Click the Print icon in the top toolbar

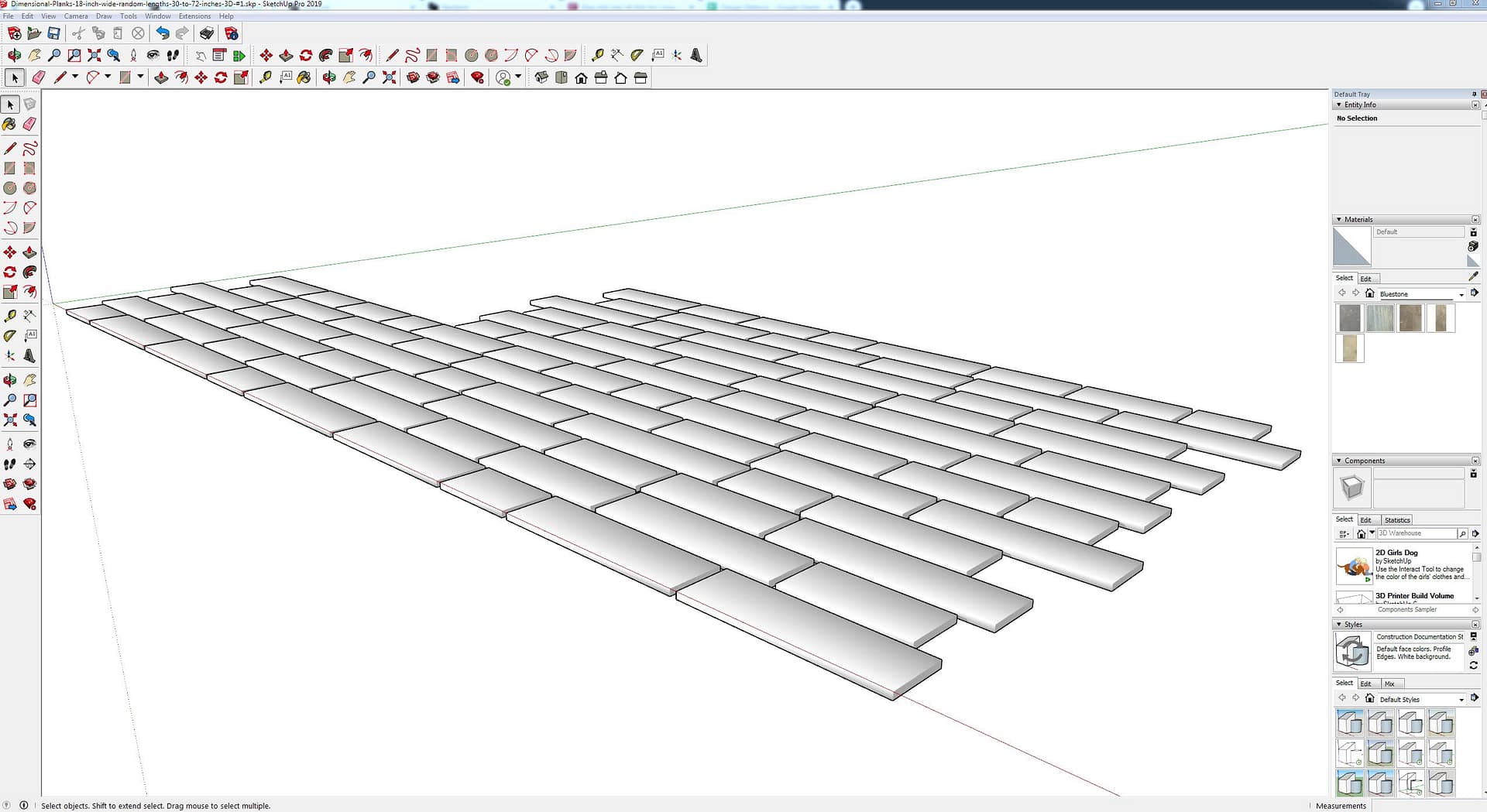(206, 33)
